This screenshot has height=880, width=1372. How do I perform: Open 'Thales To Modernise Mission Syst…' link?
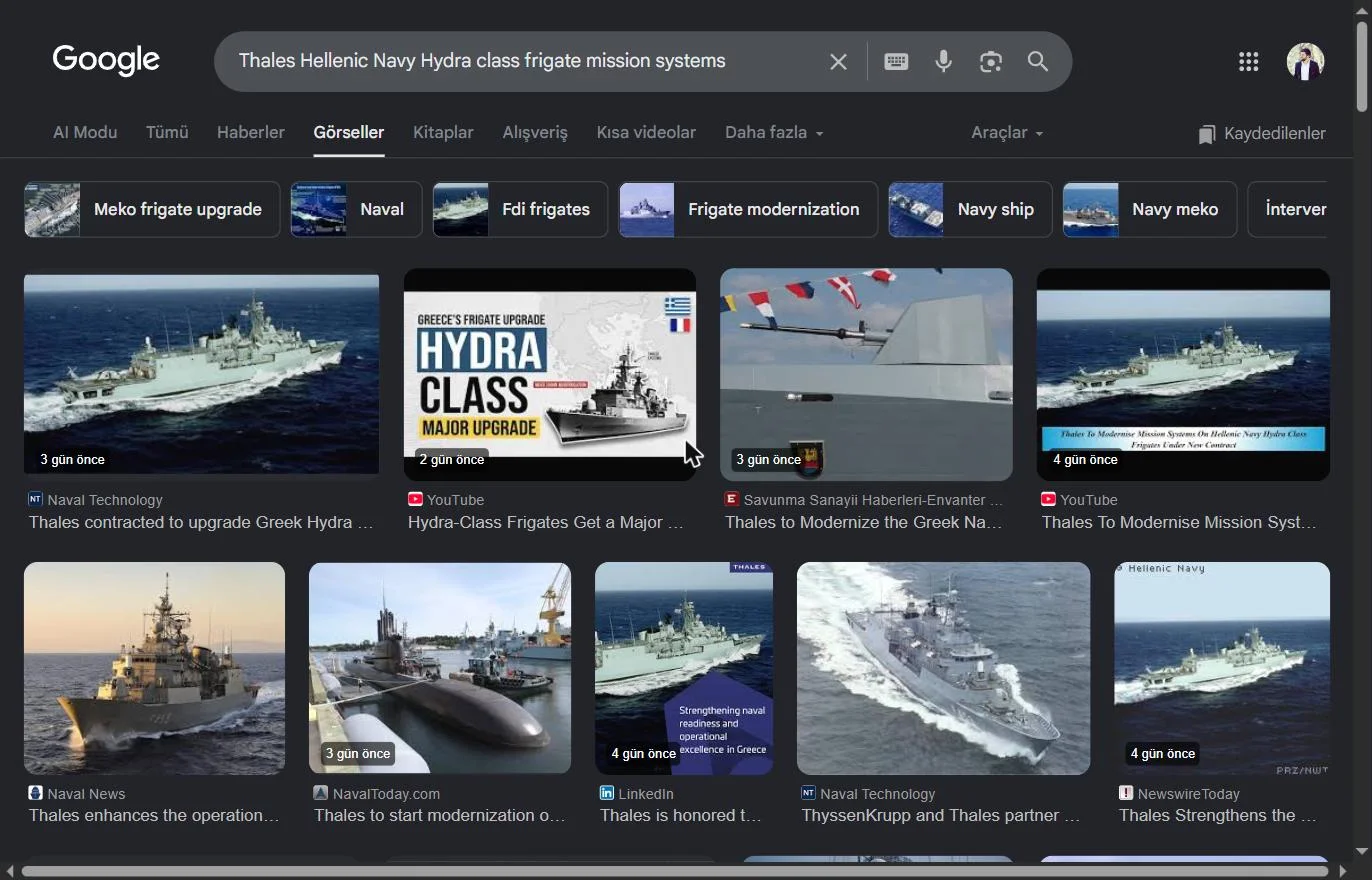point(1179,522)
